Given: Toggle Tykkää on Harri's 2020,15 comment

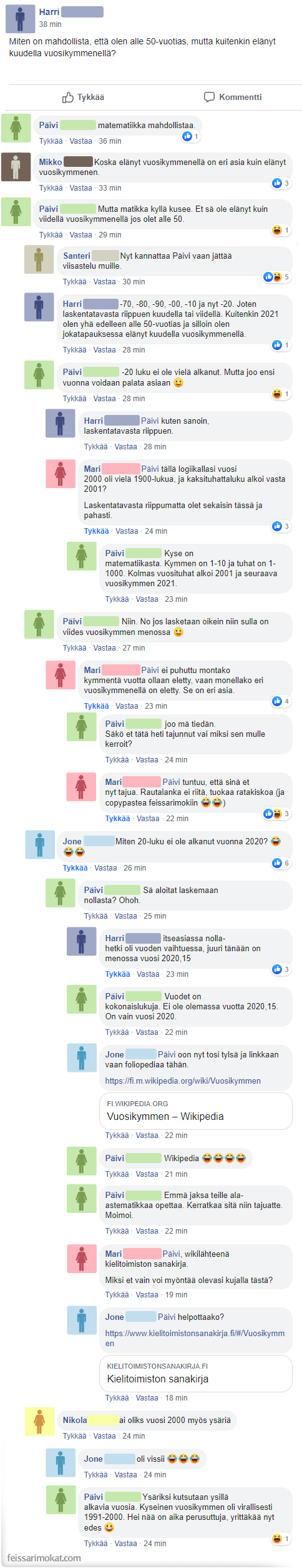Looking at the screenshot, I should pyautogui.click(x=117, y=974).
